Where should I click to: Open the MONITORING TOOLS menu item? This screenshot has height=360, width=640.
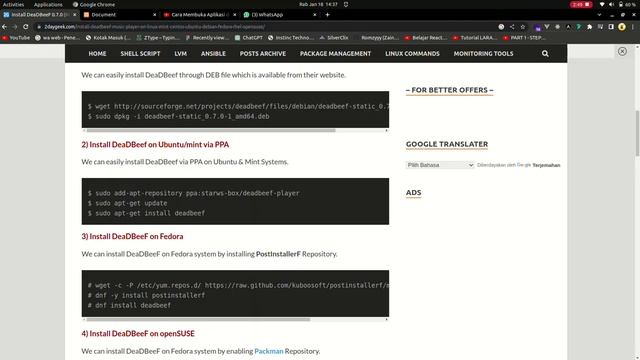pos(483,53)
